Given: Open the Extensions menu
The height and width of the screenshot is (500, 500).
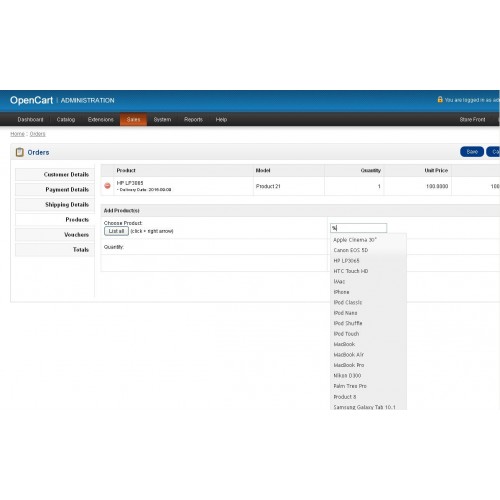Looking at the screenshot, I should point(101,120).
